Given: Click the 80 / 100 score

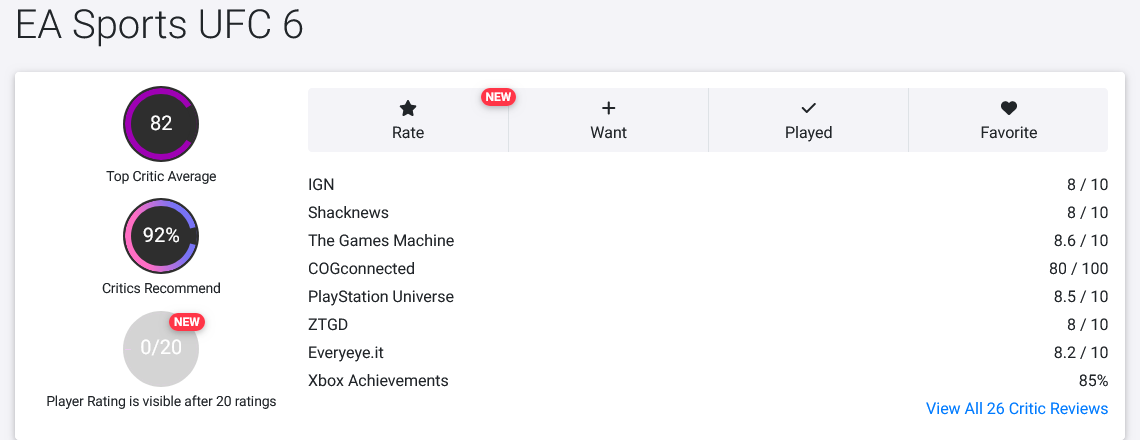Looking at the screenshot, I should pyautogui.click(x=1078, y=268).
